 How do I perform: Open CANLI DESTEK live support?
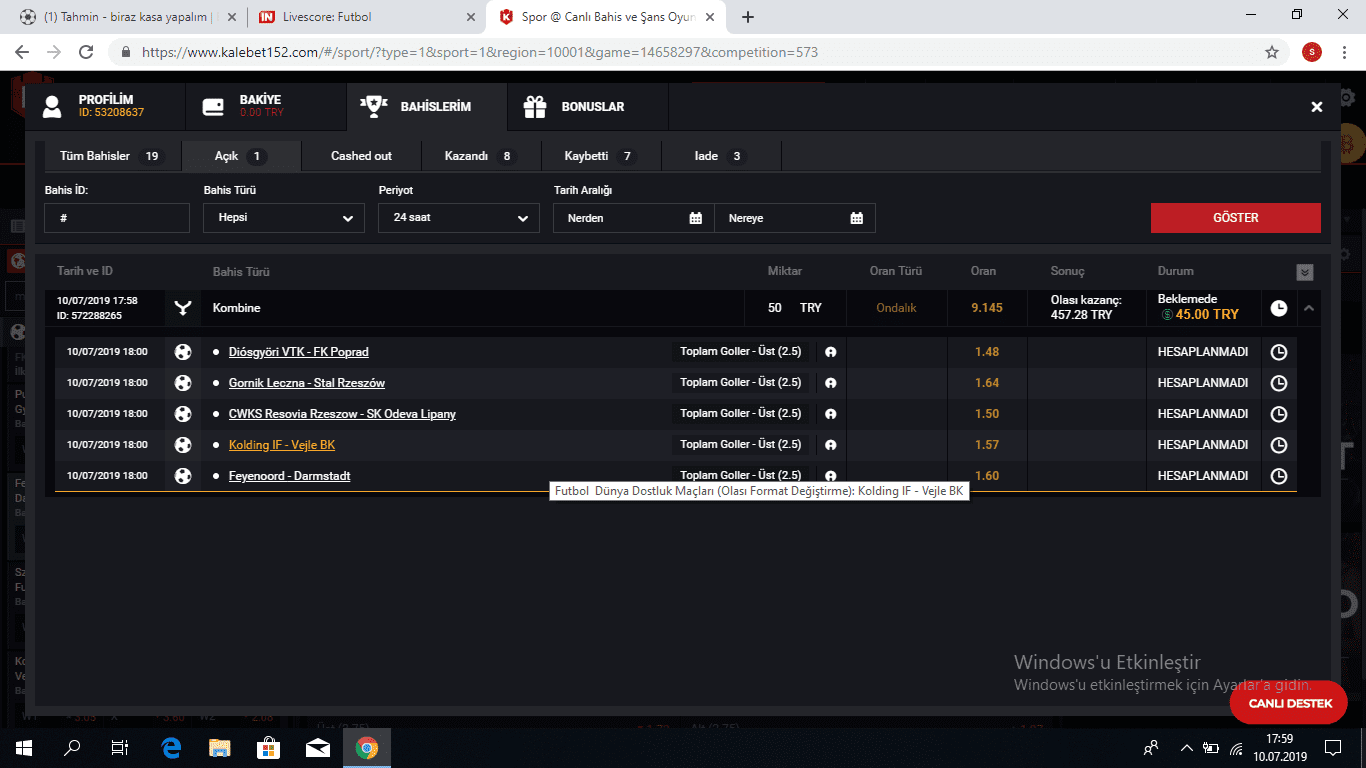pos(1290,703)
